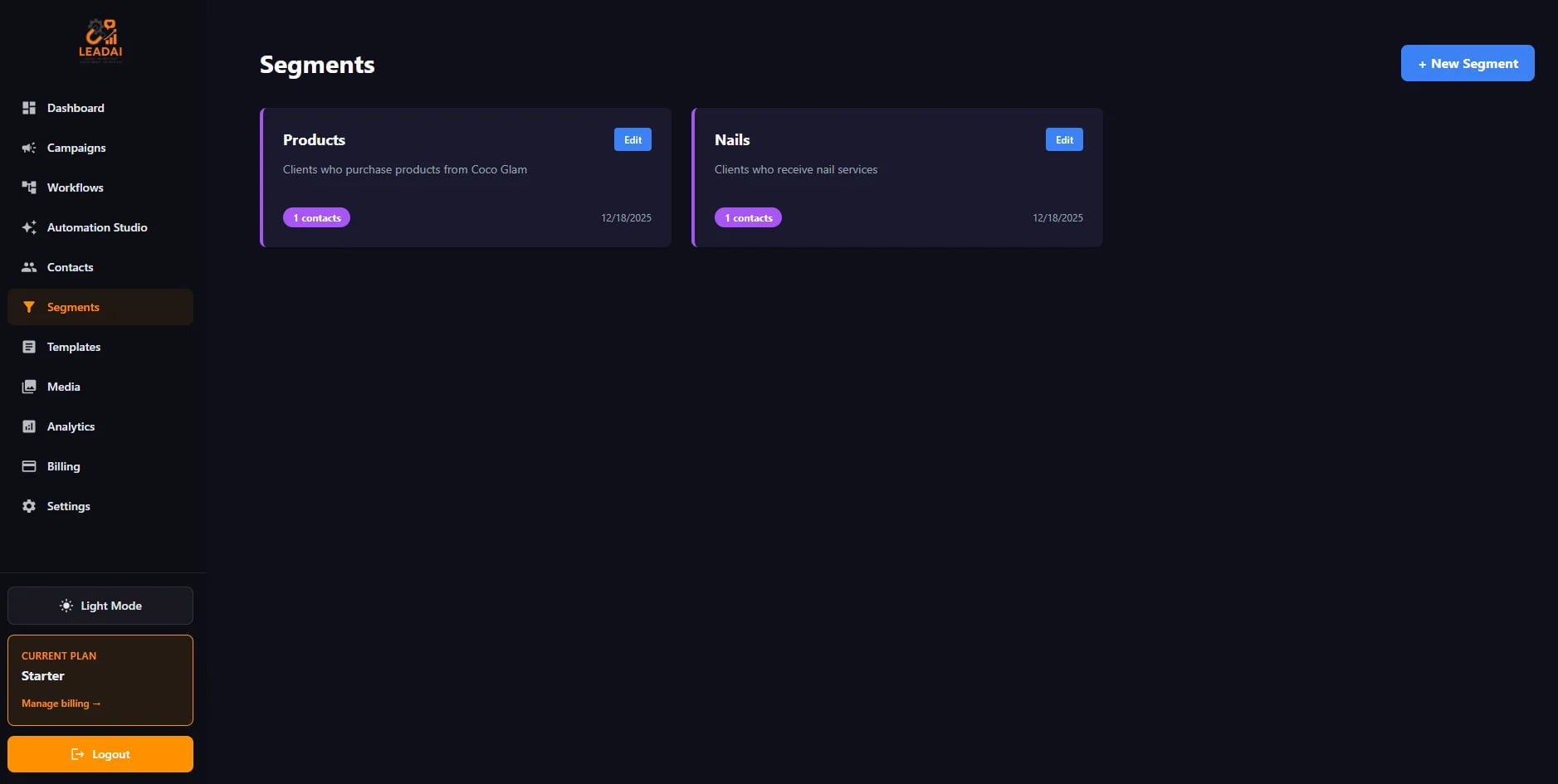Open Settings via the gear icon

(x=29, y=506)
